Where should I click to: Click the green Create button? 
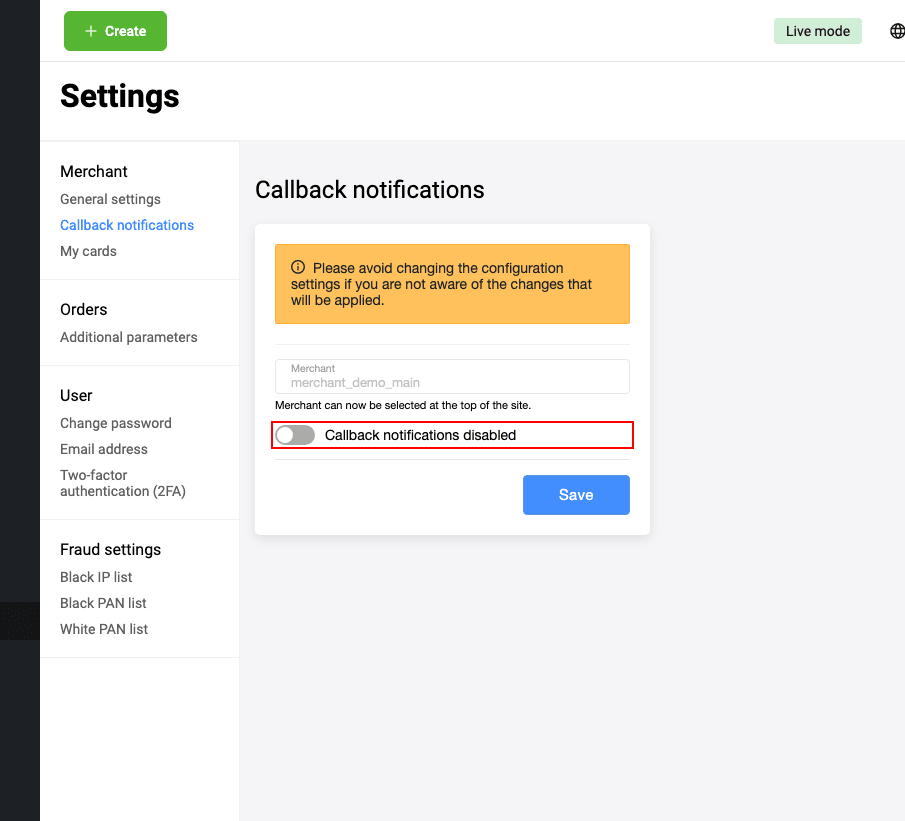pos(115,31)
